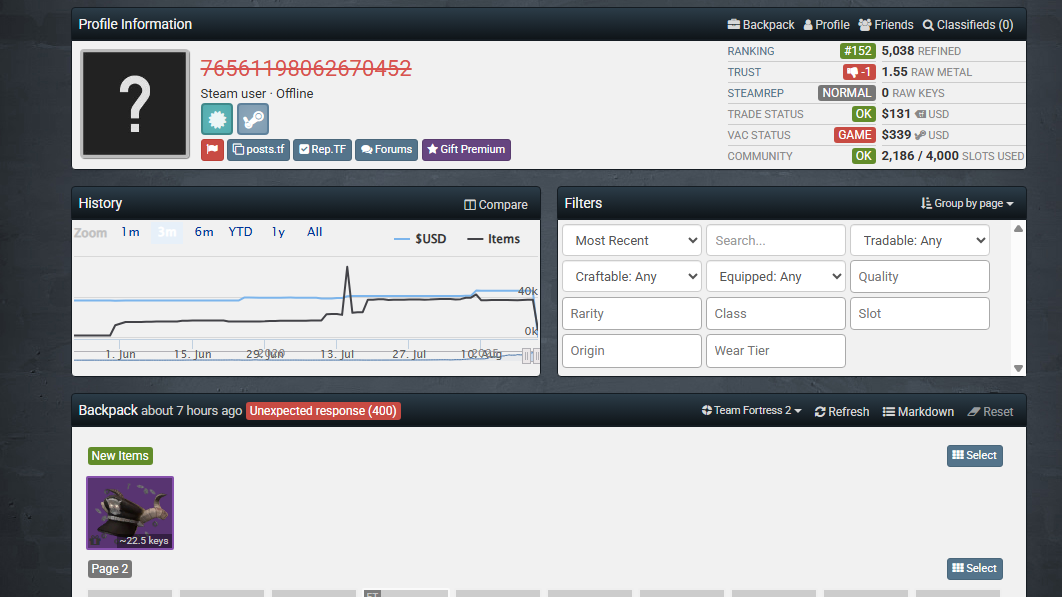
Task: Click the GAME VAC status badge
Action: pos(855,135)
